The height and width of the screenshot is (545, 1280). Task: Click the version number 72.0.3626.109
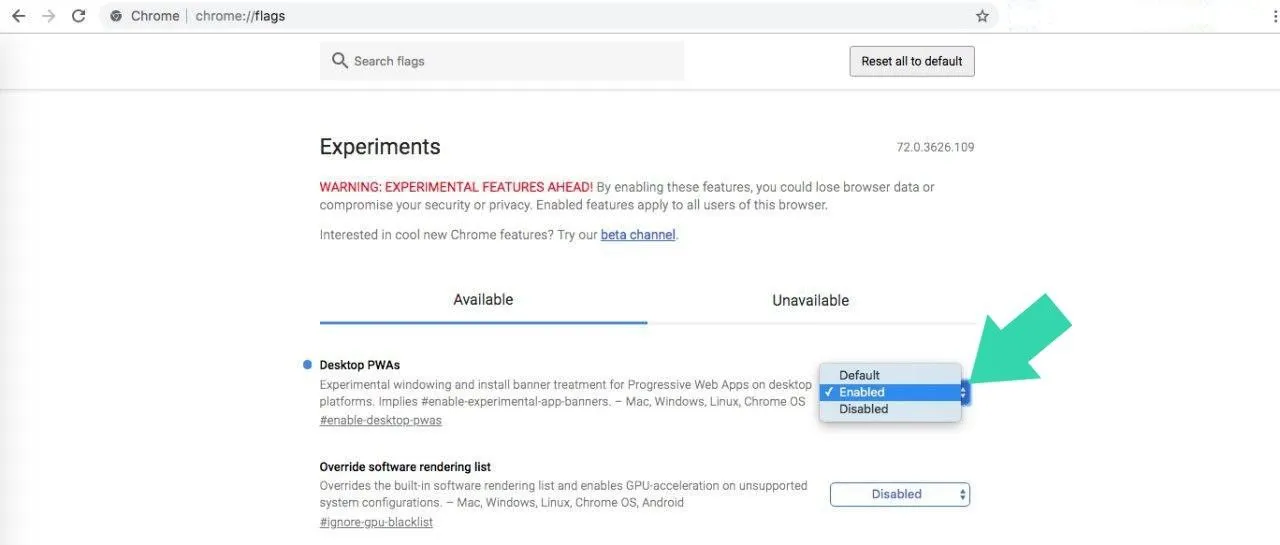[935, 147]
